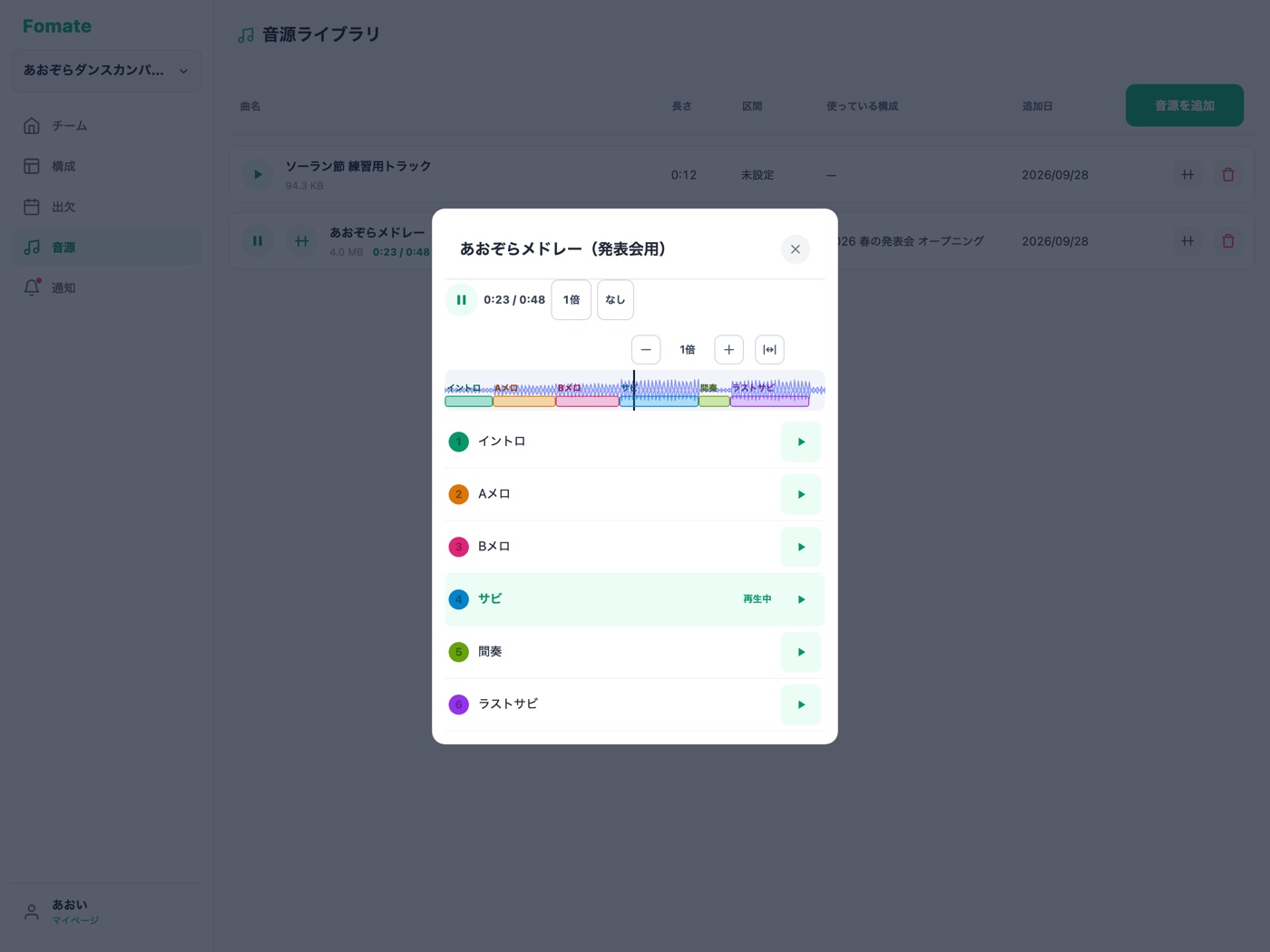
Task: Pause あおぞらメドレー in the library row
Action: (x=258, y=241)
